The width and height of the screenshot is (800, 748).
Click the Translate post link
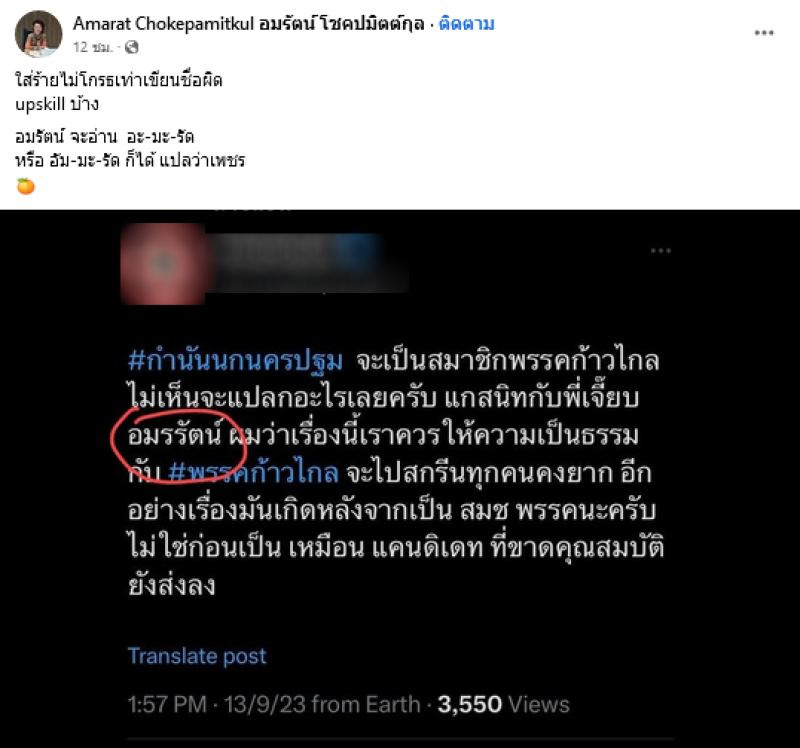tap(197, 656)
